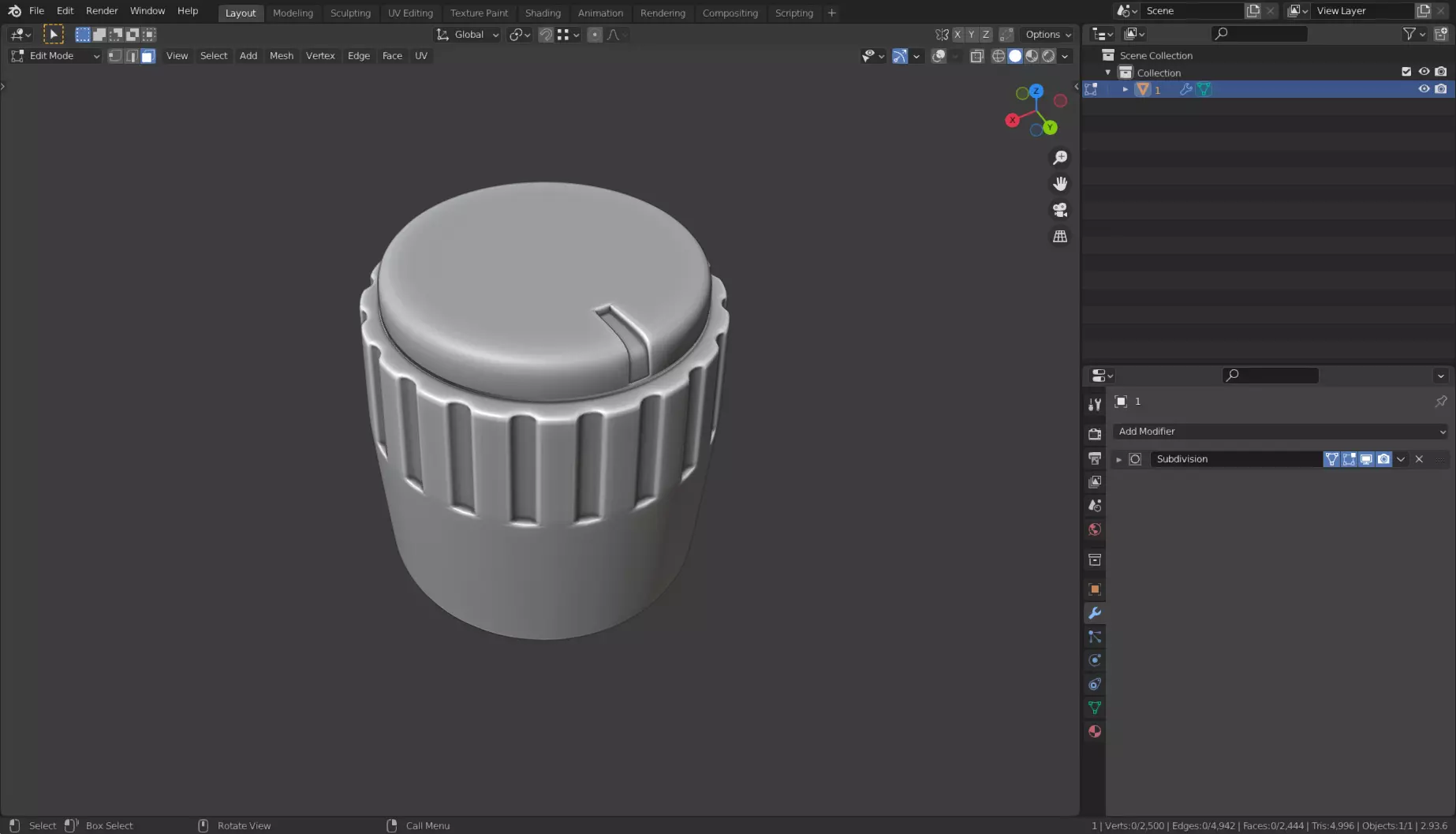Viewport: 1456px width, 834px height.
Task: Switch to UV Editing workspace tab
Action: [410, 13]
